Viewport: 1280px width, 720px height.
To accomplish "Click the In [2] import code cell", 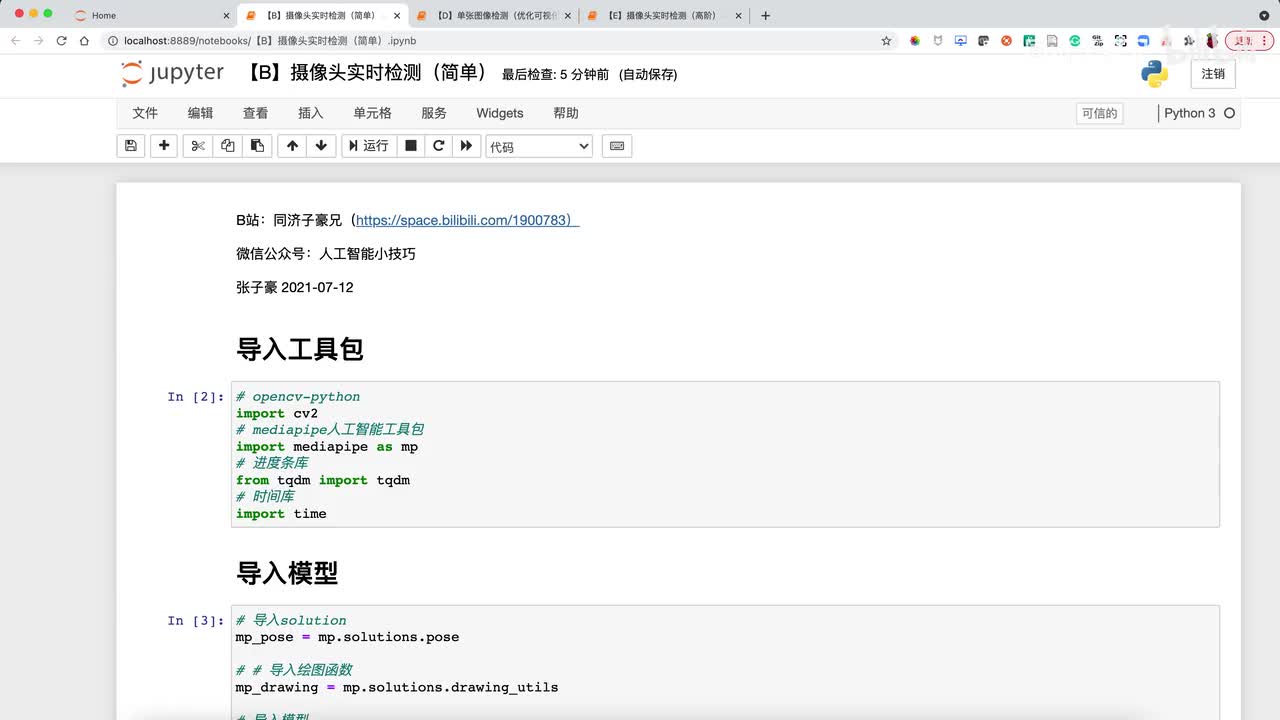I will 725,454.
